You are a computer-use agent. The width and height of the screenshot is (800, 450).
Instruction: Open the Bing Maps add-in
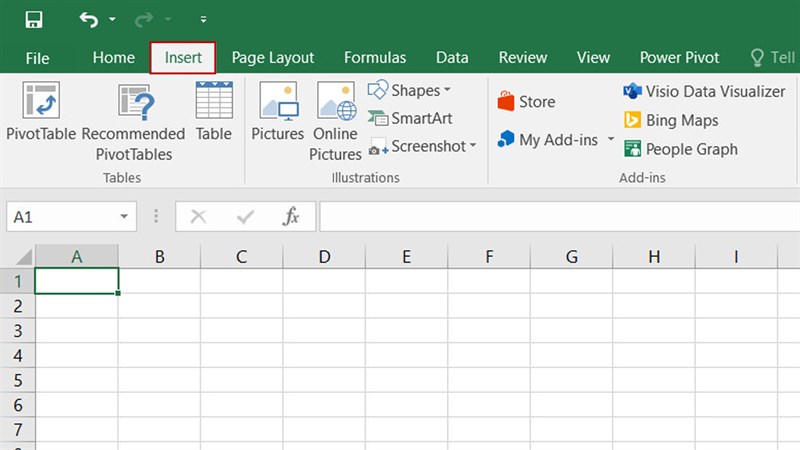[x=671, y=120]
